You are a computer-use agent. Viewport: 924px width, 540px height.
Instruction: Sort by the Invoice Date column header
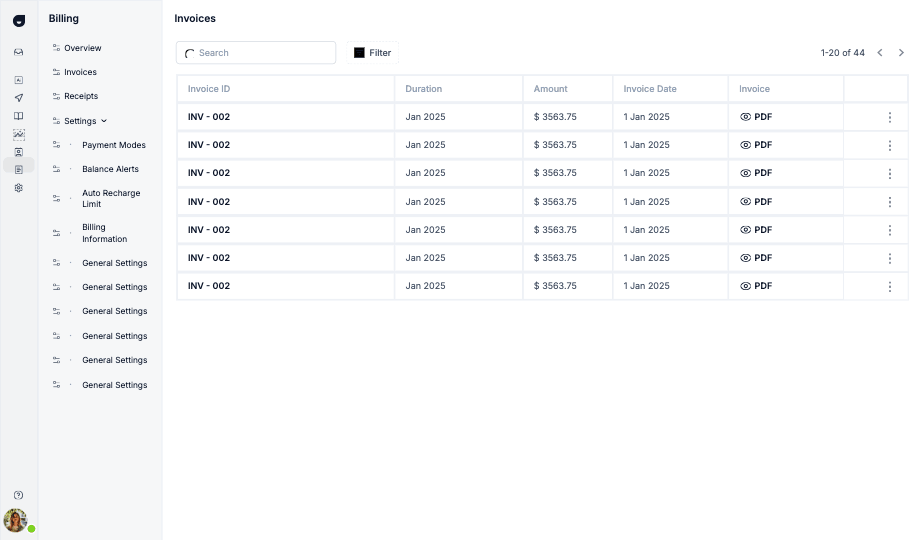[x=650, y=89]
